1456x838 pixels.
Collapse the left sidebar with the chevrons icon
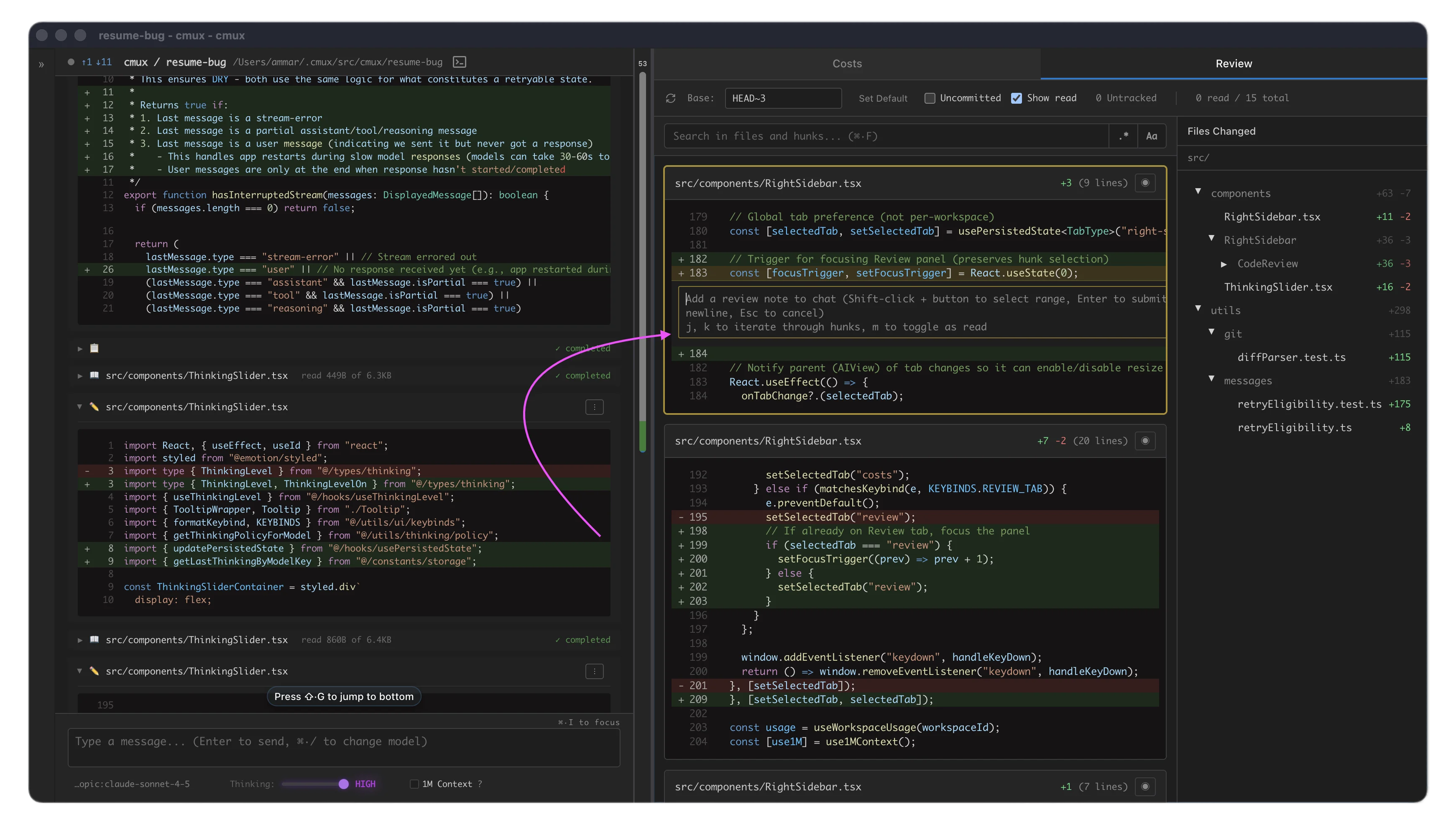click(x=41, y=63)
